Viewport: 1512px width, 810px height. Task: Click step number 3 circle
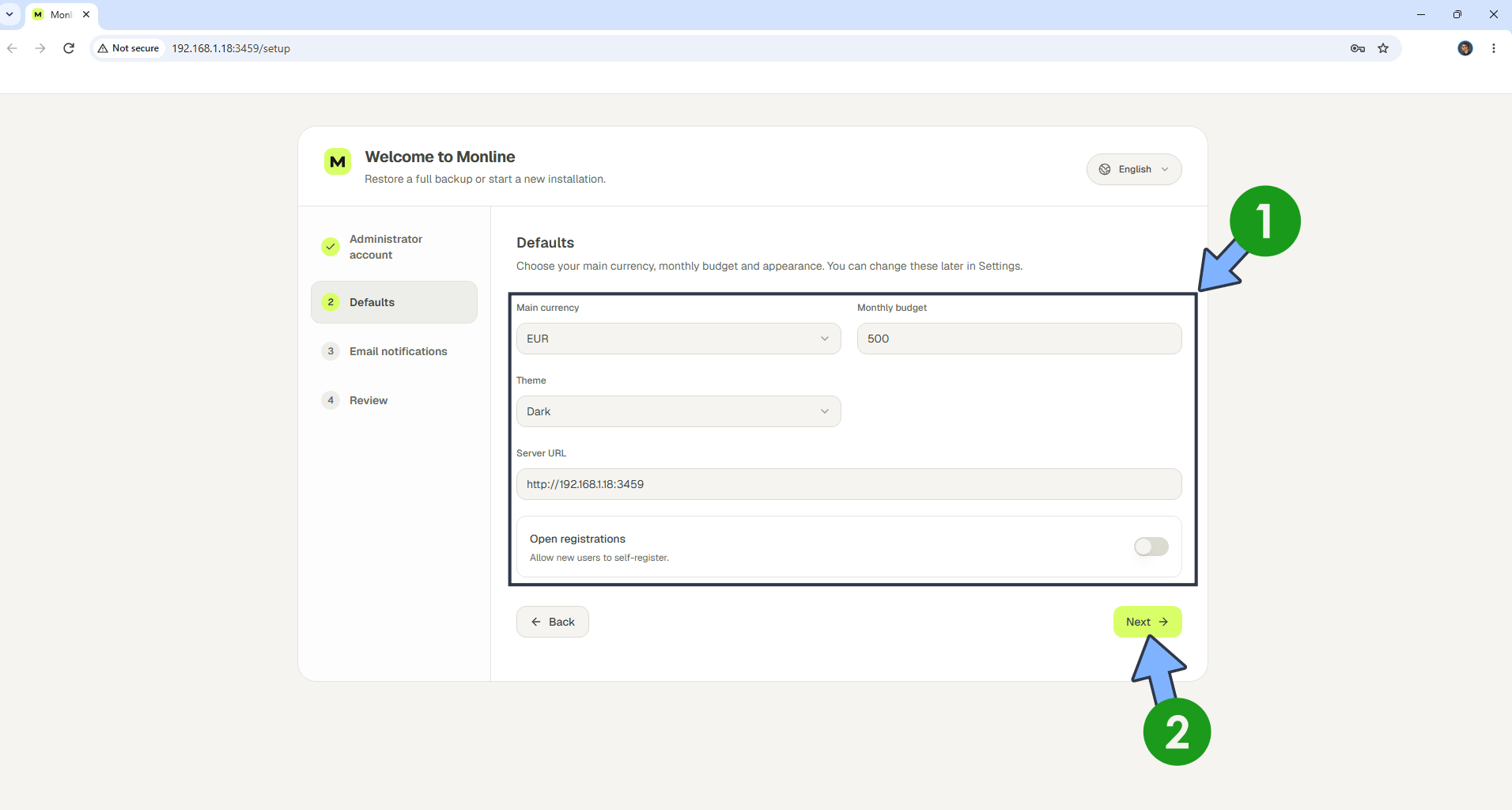(x=331, y=351)
